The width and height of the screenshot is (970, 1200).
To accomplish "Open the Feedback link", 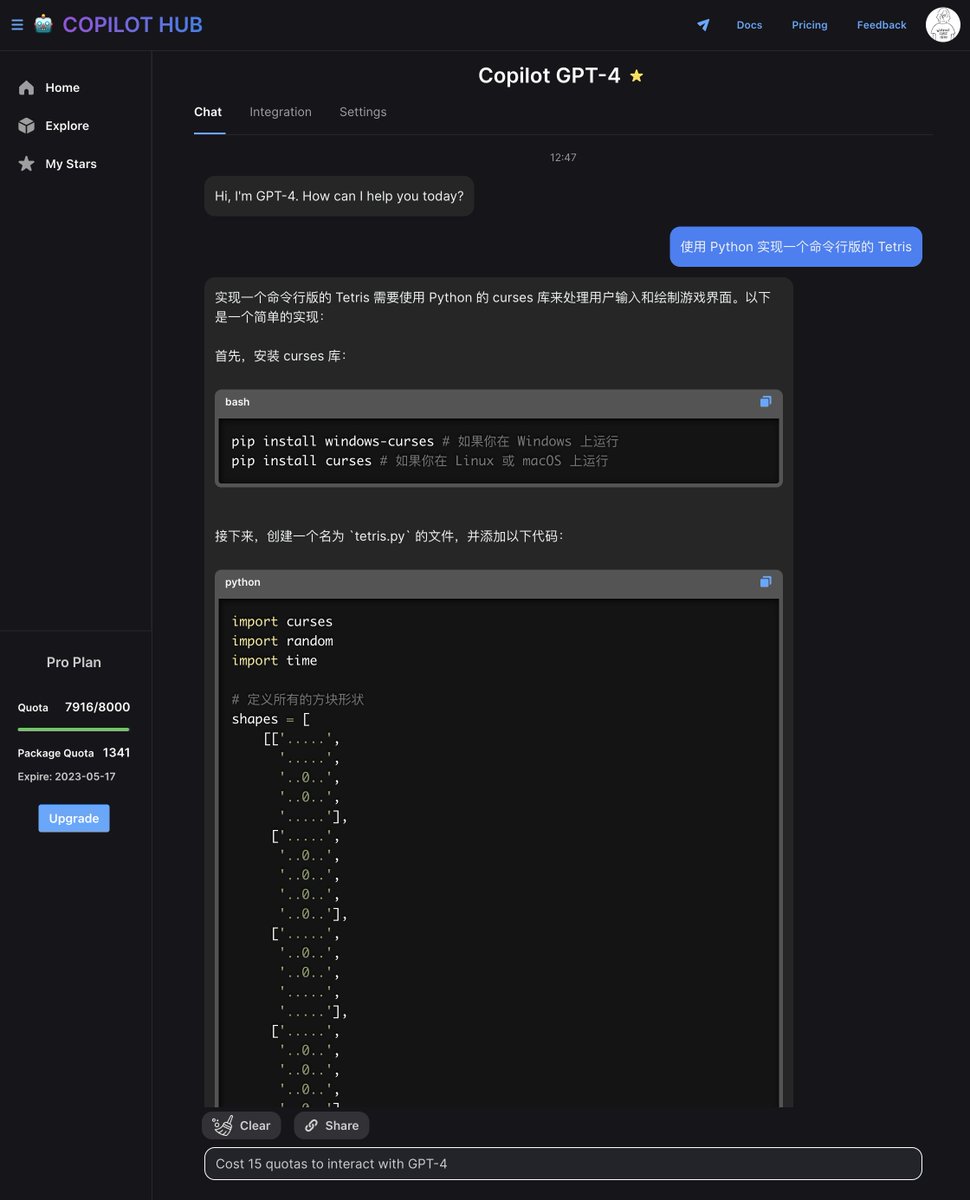I will pos(881,25).
